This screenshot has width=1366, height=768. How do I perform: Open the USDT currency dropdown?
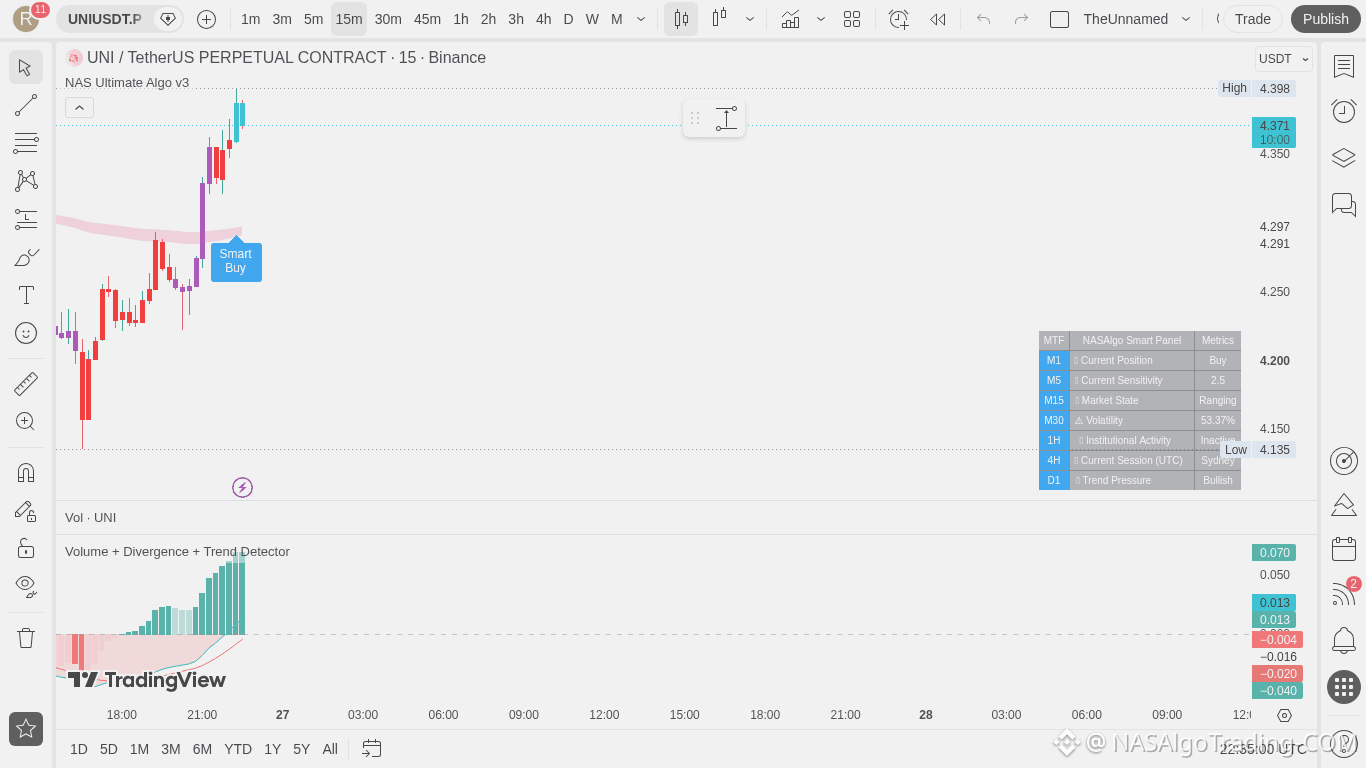click(1284, 59)
